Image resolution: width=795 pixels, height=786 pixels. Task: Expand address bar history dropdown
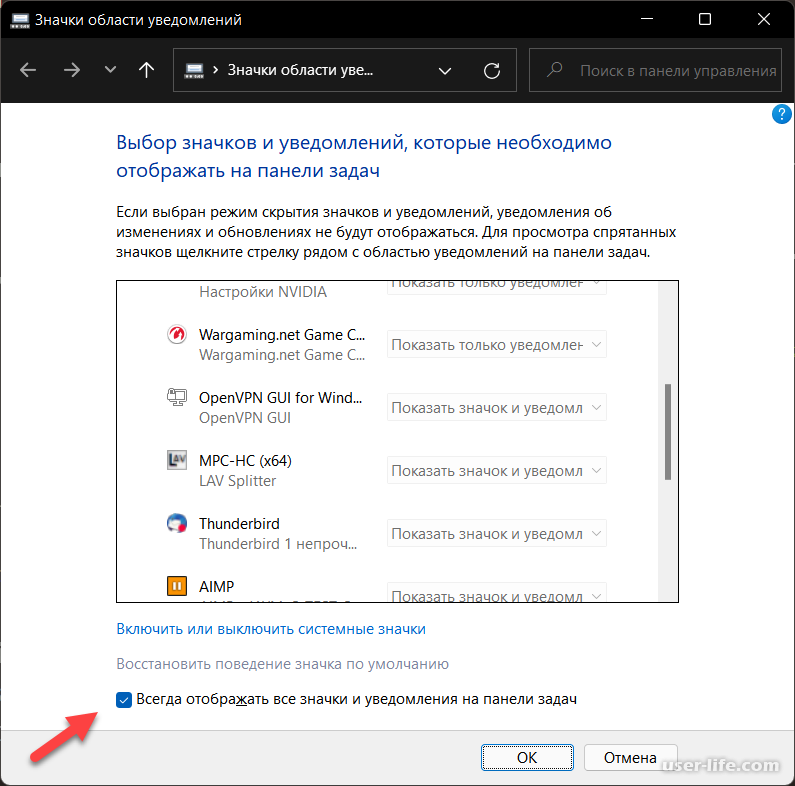click(x=445, y=70)
